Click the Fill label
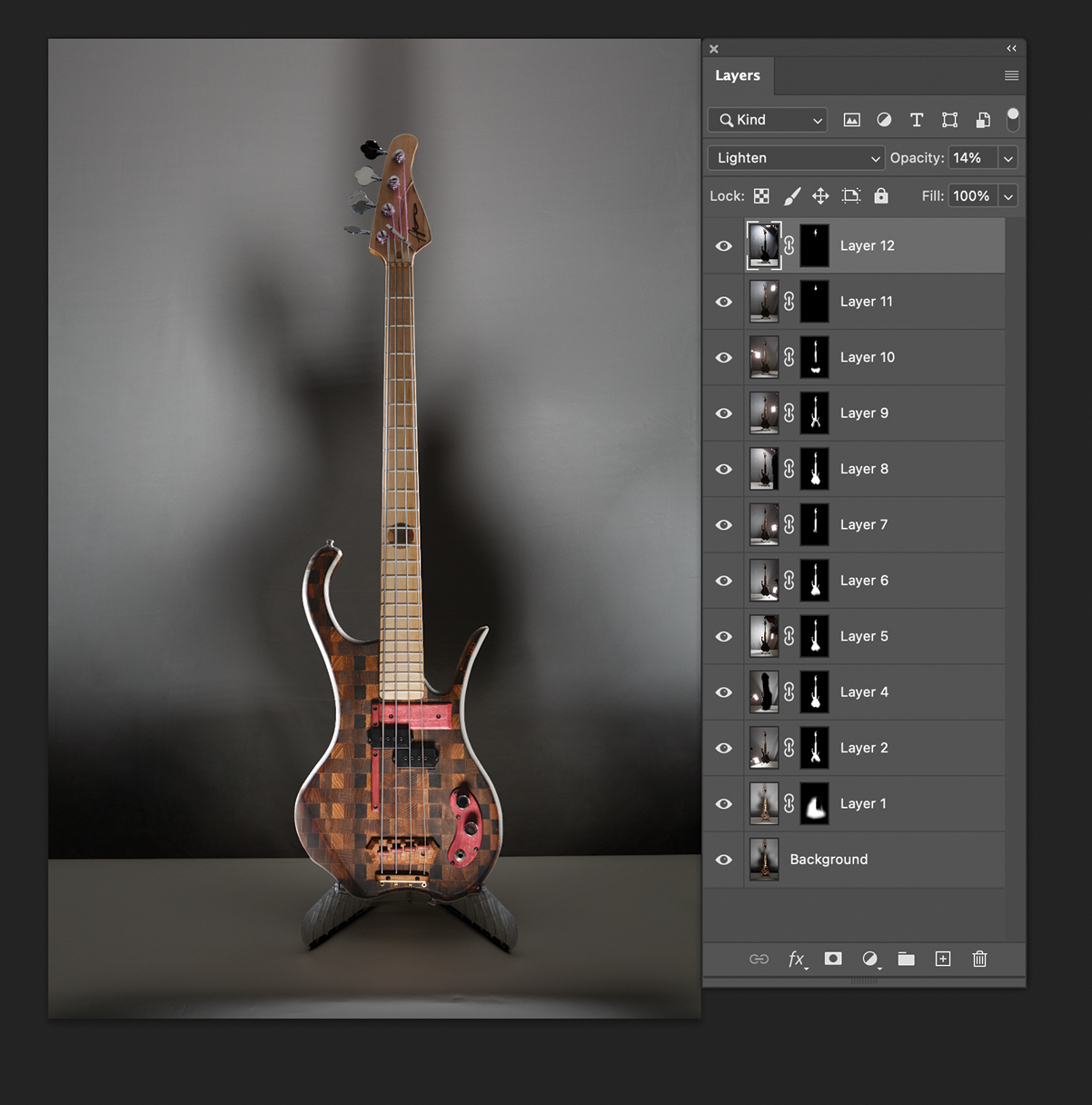Viewport: 1092px width, 1105px height. coord(932,196)
